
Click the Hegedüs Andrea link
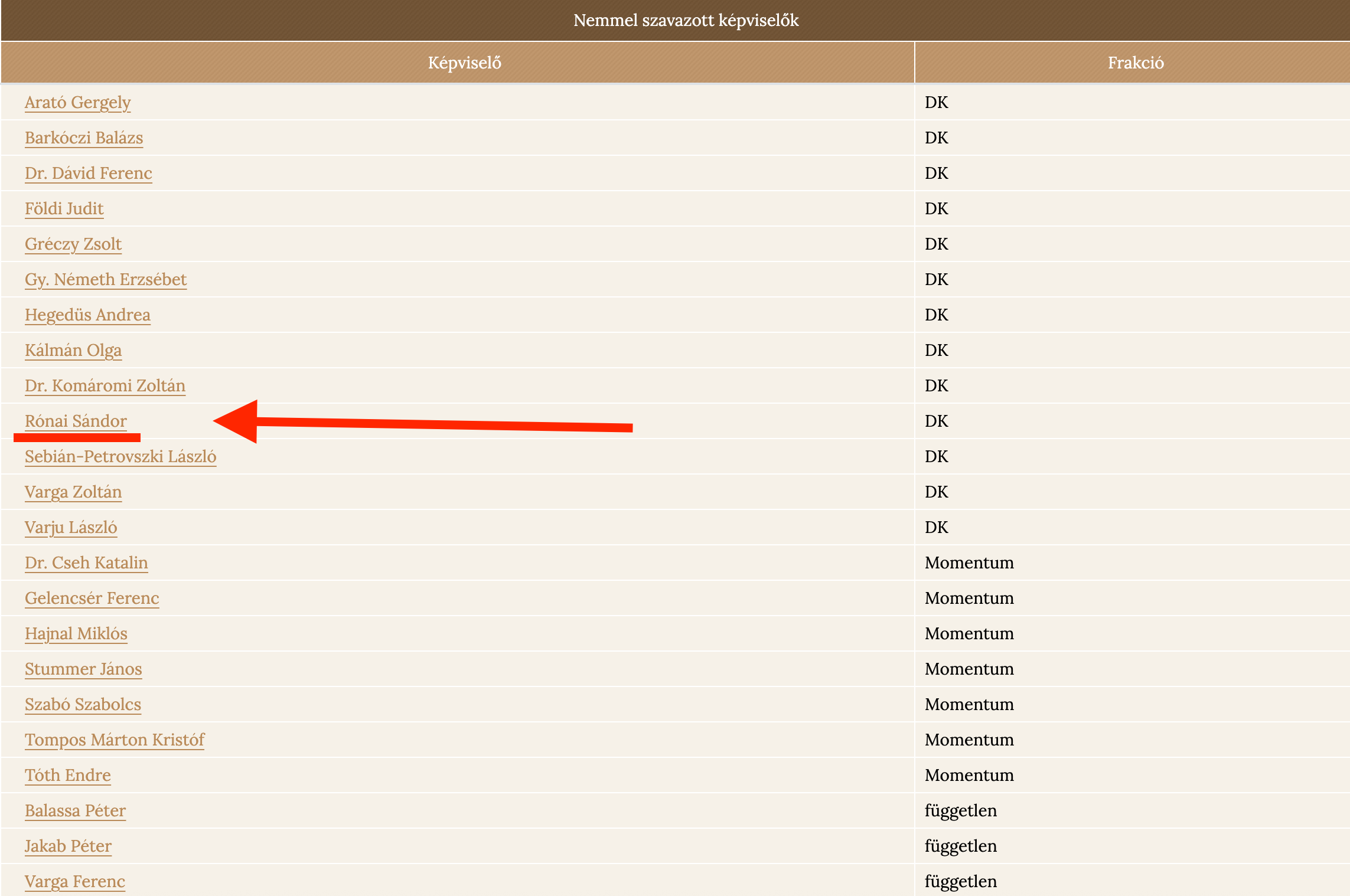click(x=87, y=315)
